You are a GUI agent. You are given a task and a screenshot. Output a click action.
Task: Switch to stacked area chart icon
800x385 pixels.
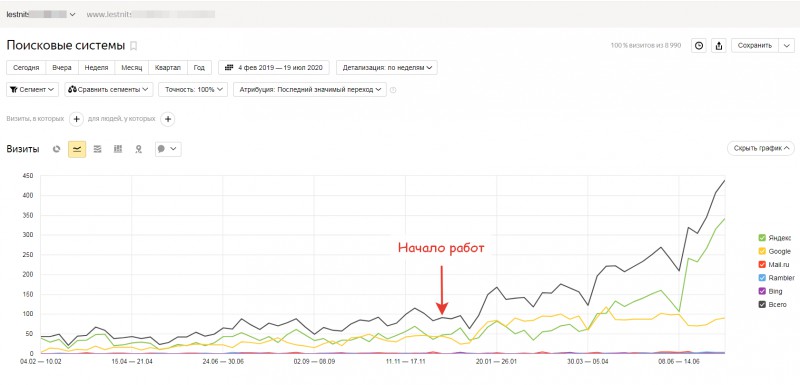[97, 149]
